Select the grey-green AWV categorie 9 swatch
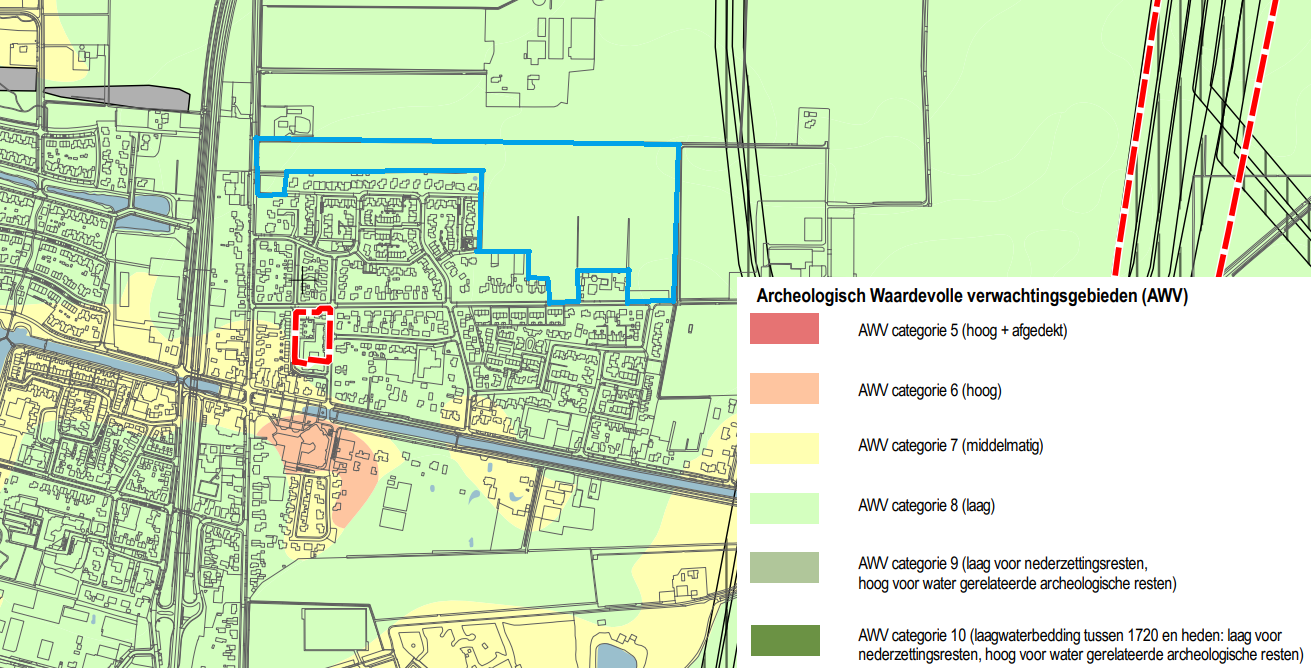The height and width of the screenshot is (668, 1311). click(784, 567)
